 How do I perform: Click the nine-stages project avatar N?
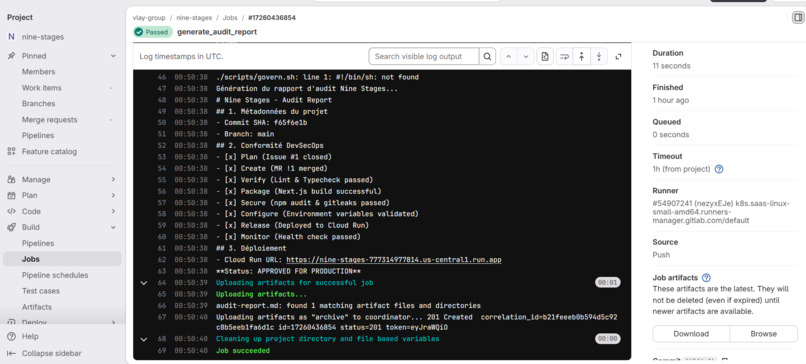pos(12,37)
